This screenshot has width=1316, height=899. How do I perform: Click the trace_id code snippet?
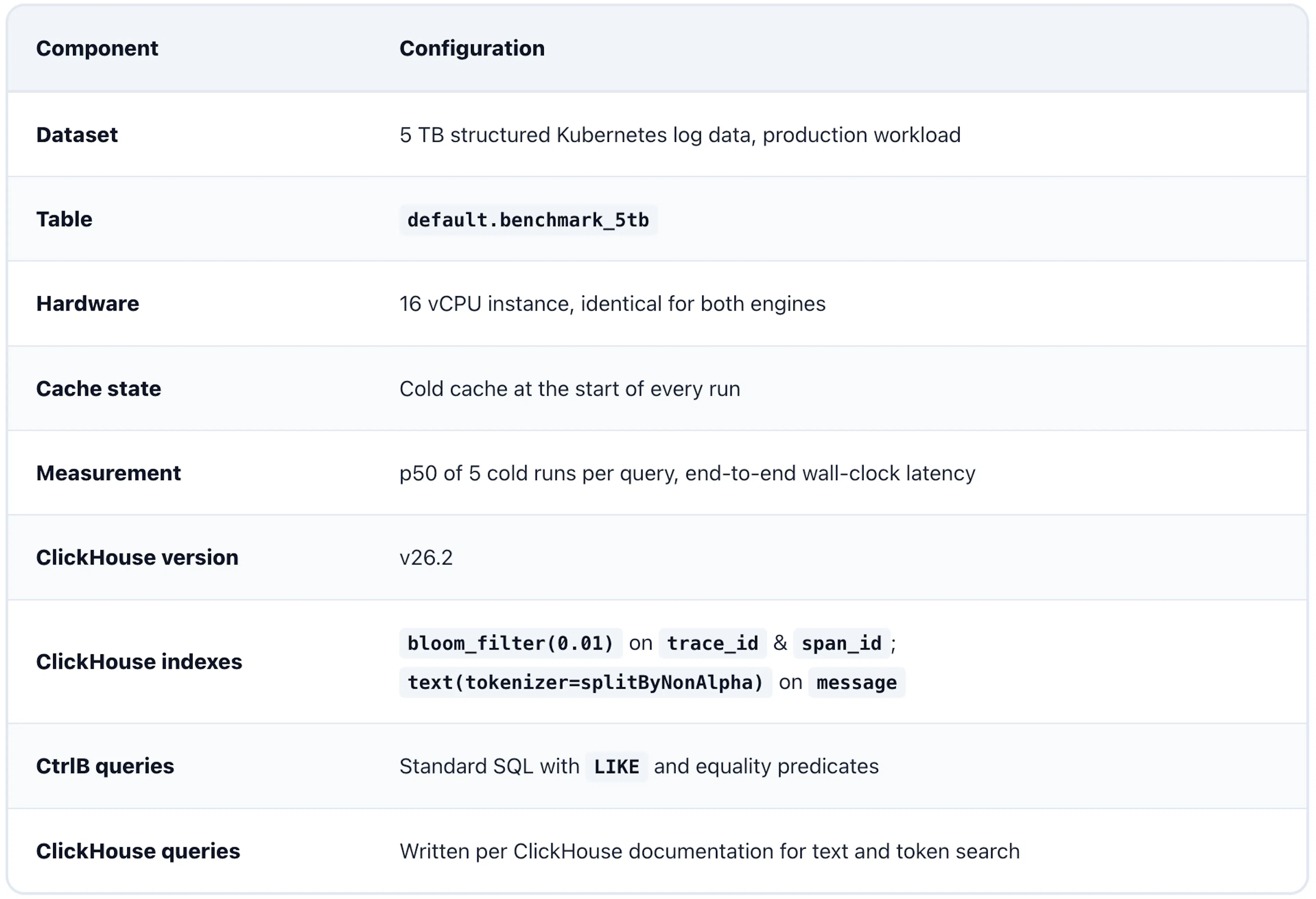pyautogui.click(x=712, y=644)
